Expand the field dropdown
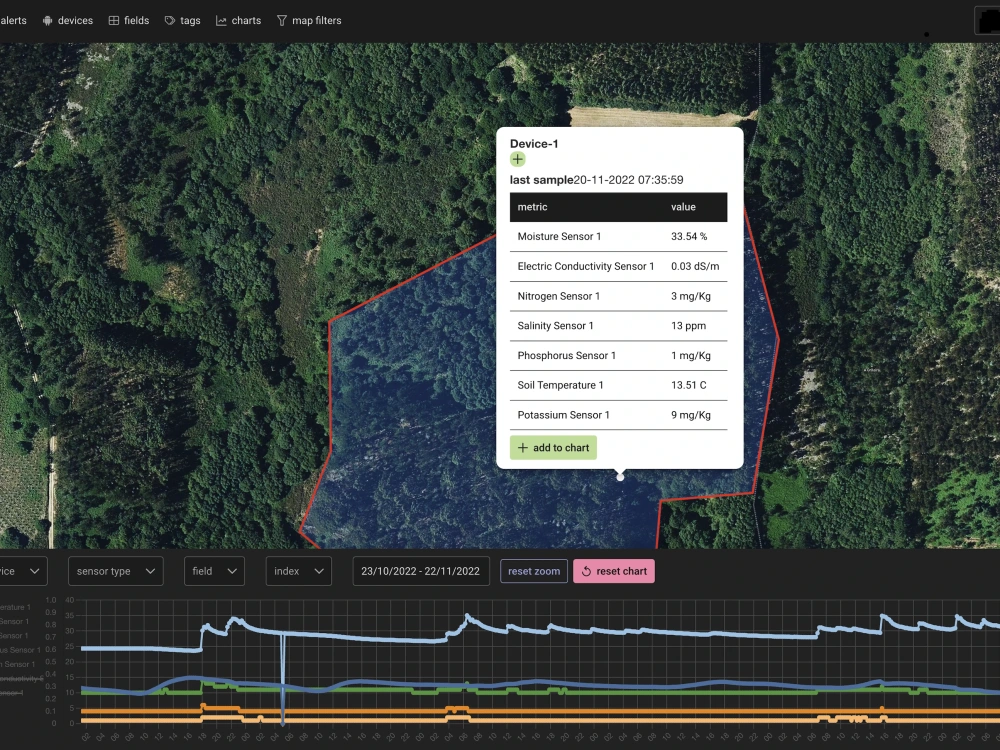Viewport: 1000px width, 750px height. point(214,571)
